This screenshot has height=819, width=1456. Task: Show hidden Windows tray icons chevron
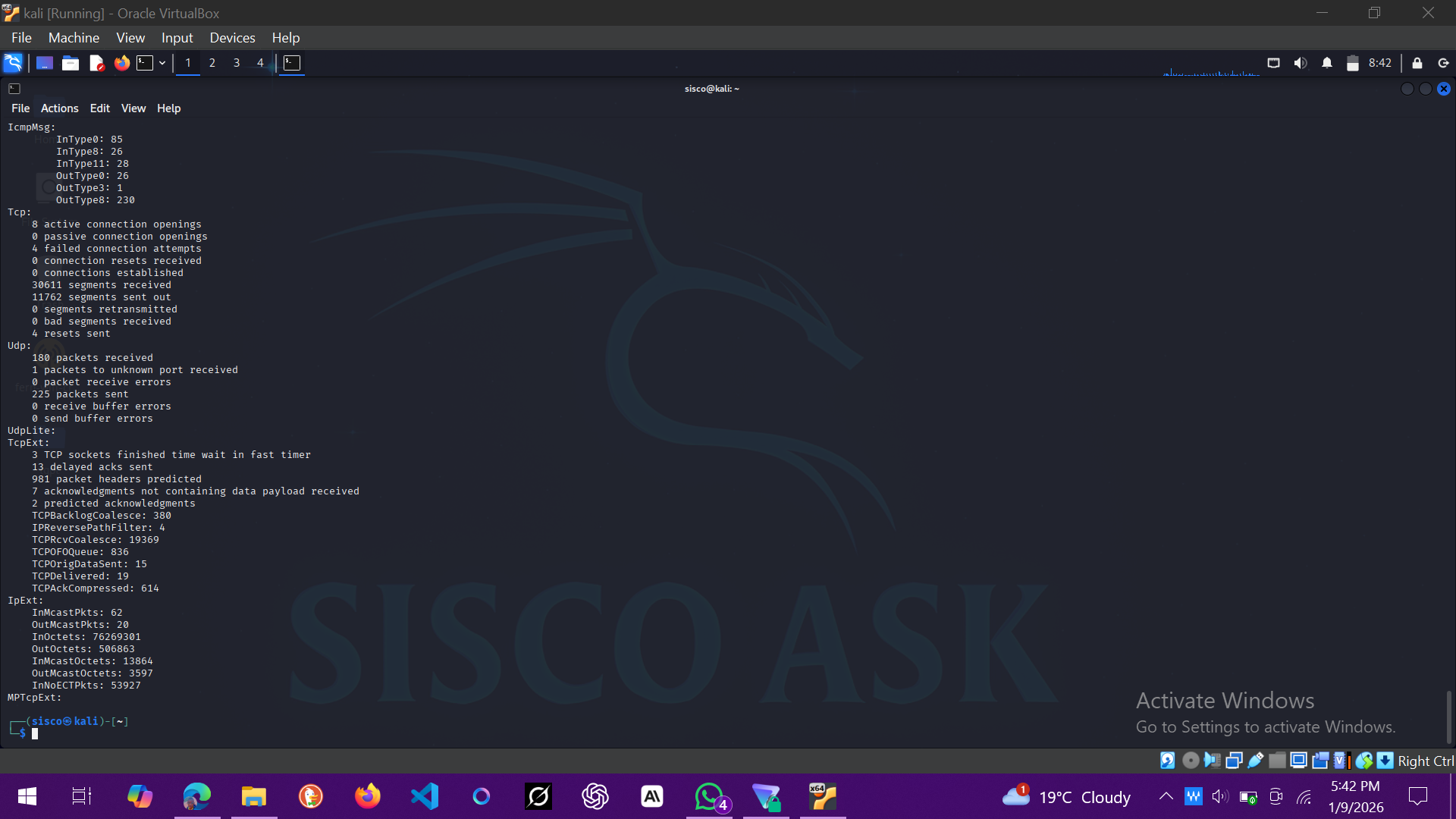pos(1166,796)
